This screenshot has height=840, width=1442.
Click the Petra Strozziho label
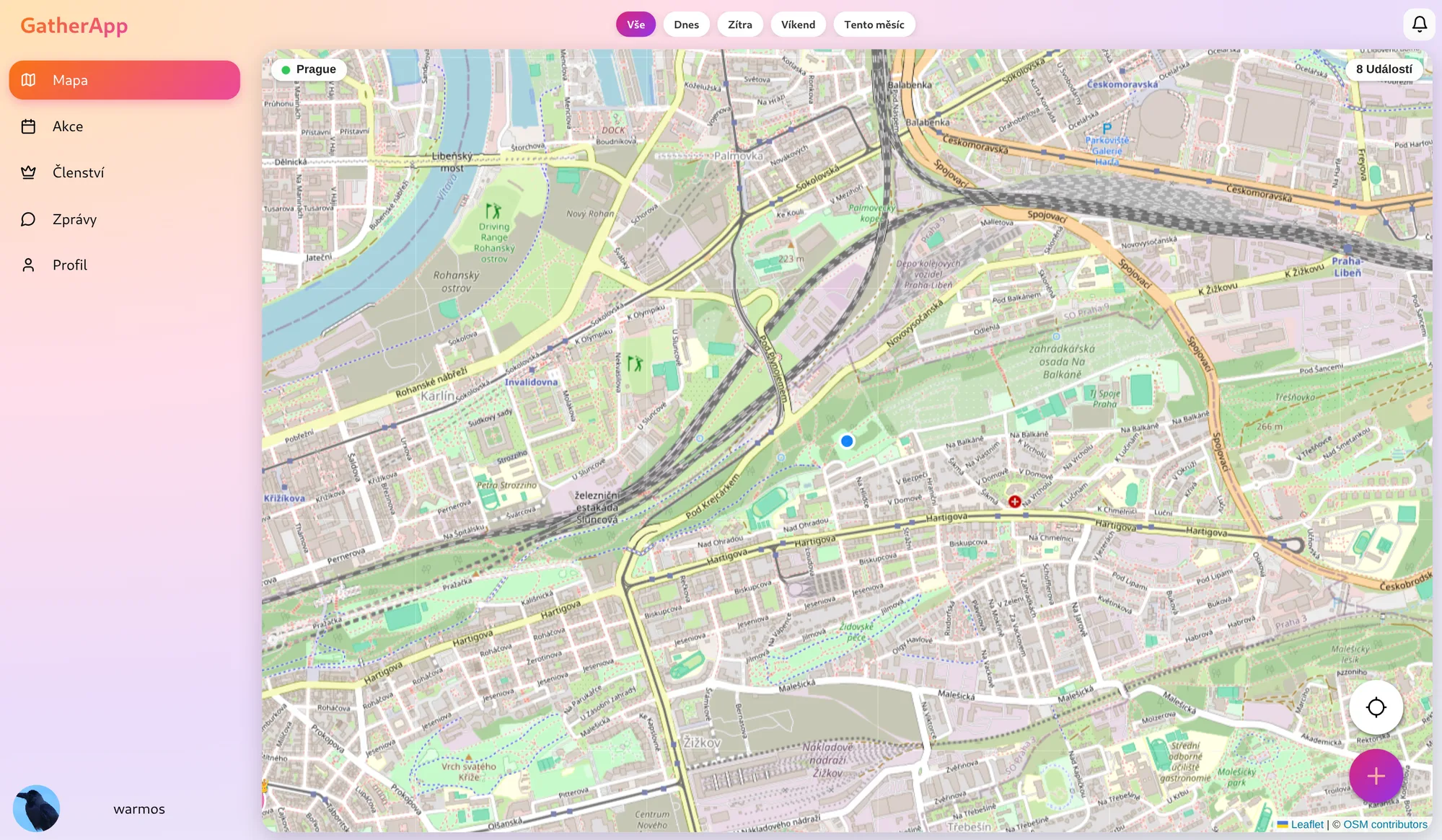[x=506, y=485]
